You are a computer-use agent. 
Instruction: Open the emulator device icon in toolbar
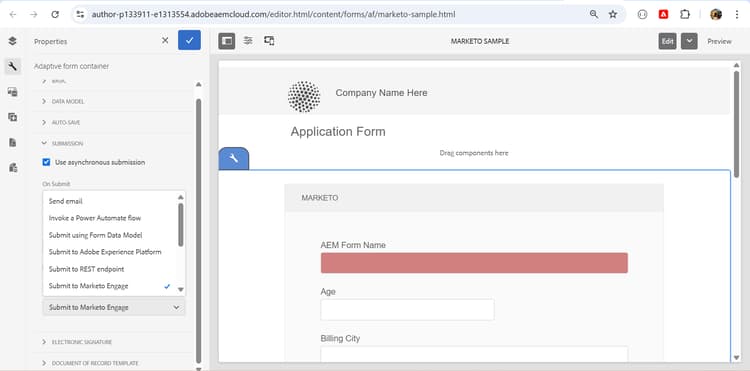click(x=269, y=41)
